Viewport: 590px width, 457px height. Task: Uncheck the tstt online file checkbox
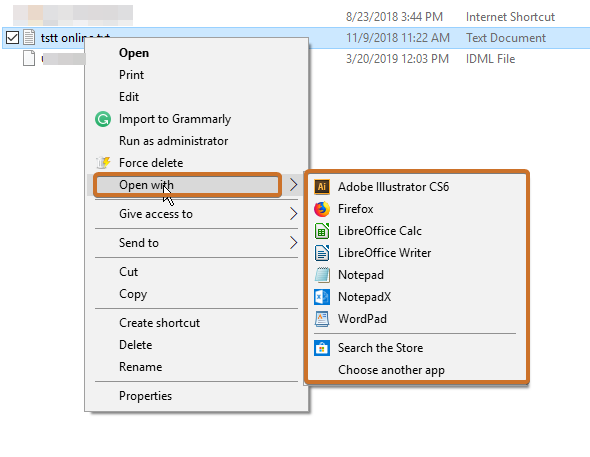pyautogui.click(x=12, y=38)
